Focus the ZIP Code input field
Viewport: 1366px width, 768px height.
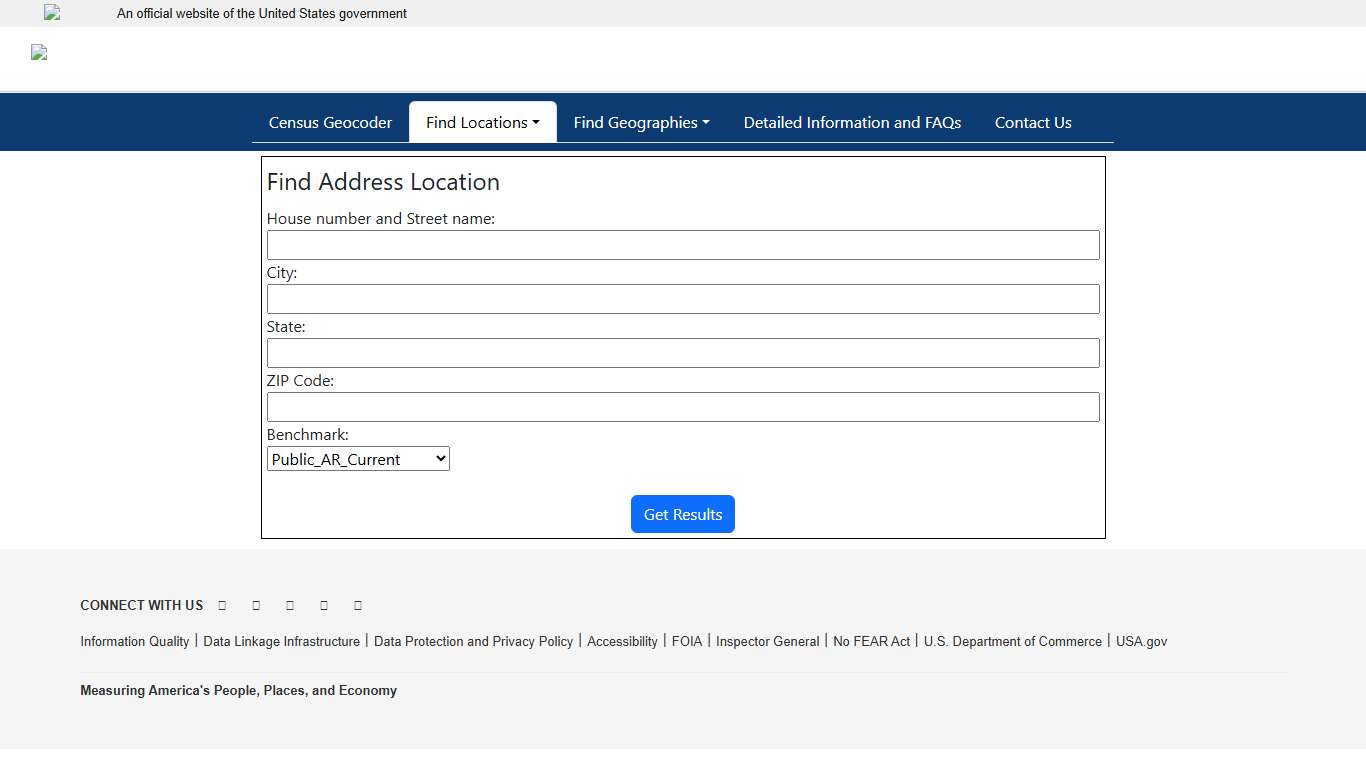(683, 406)
